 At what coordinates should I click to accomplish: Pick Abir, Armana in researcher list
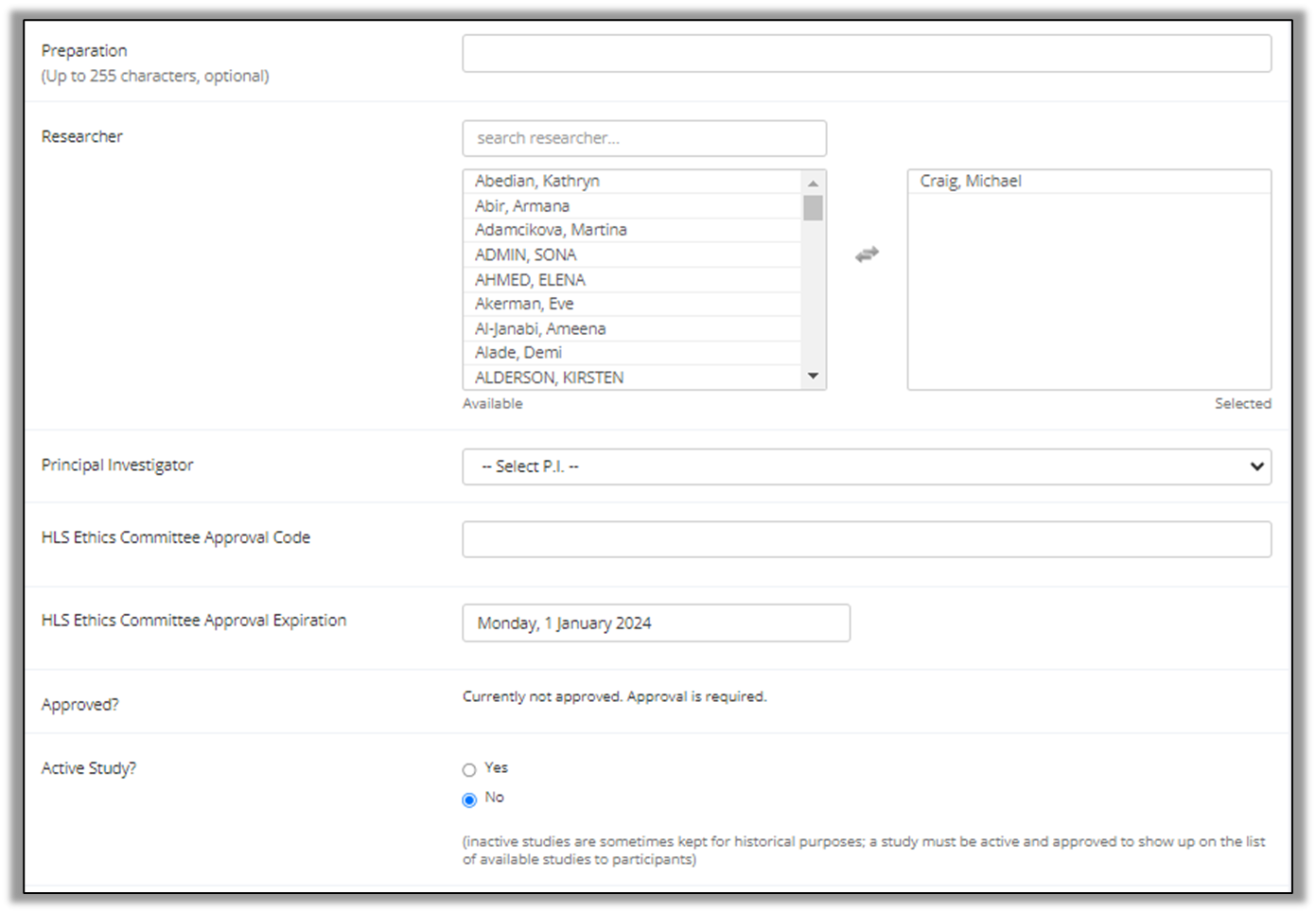pyautogui.click(x=522, y=205)
